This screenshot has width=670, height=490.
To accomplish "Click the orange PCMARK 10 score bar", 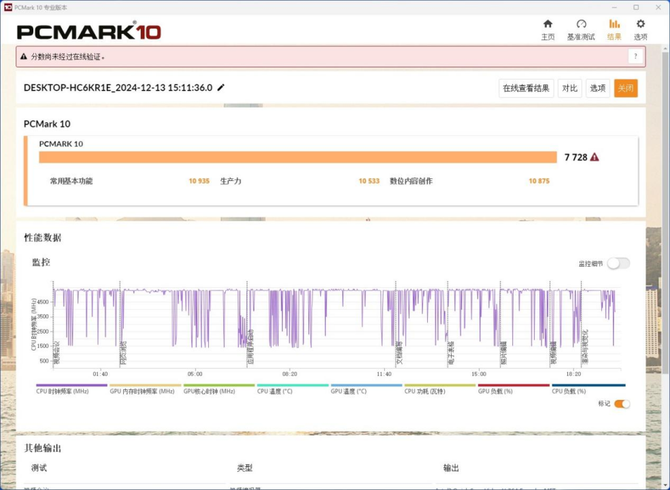I will pos(298,157).
